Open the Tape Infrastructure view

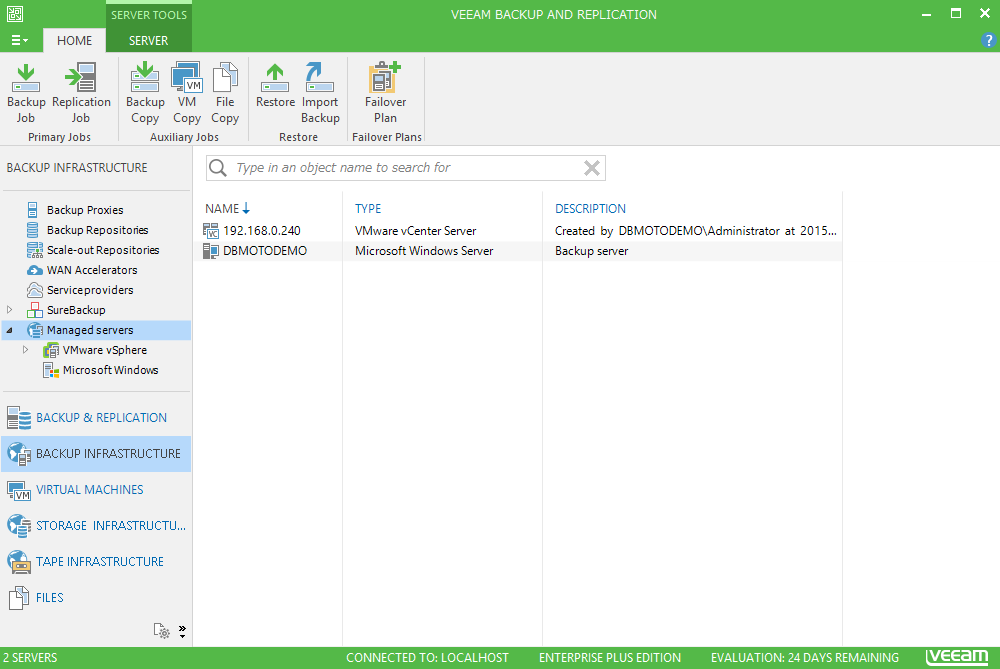click(96, 562)
